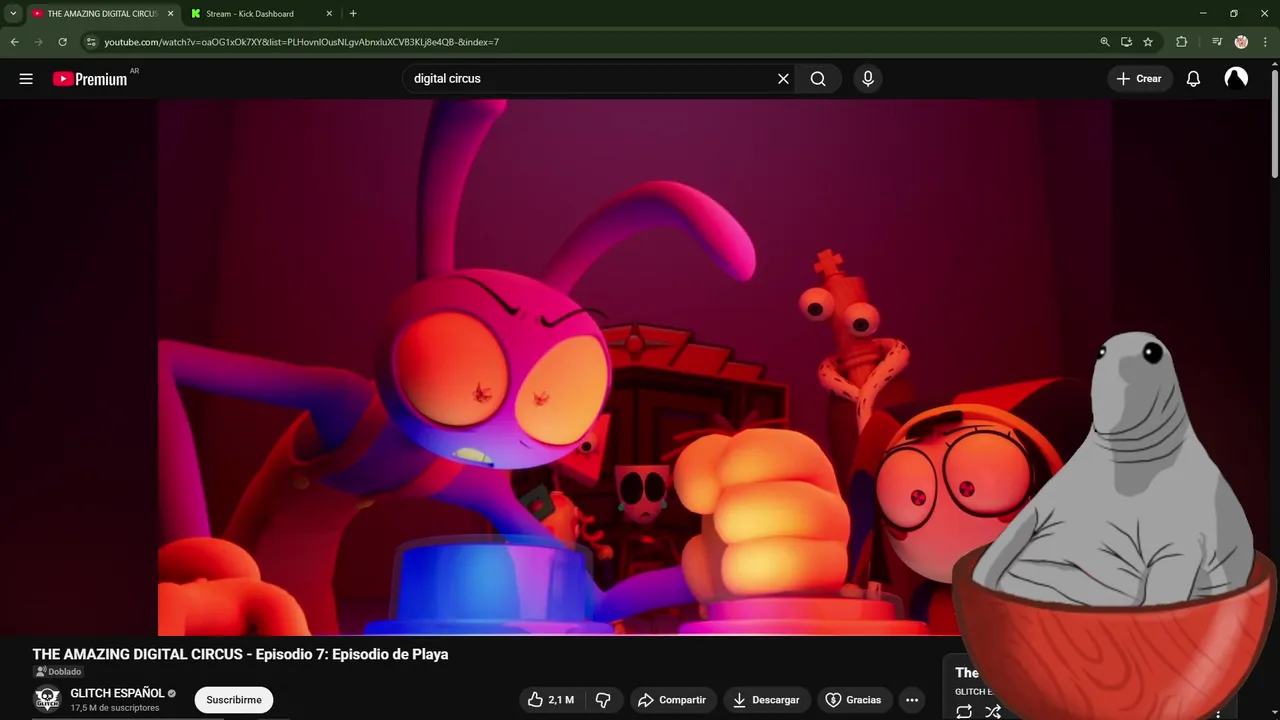Open a new browser tab
Viewport: 1280px width, 720px height.
[x=353, y=14]
